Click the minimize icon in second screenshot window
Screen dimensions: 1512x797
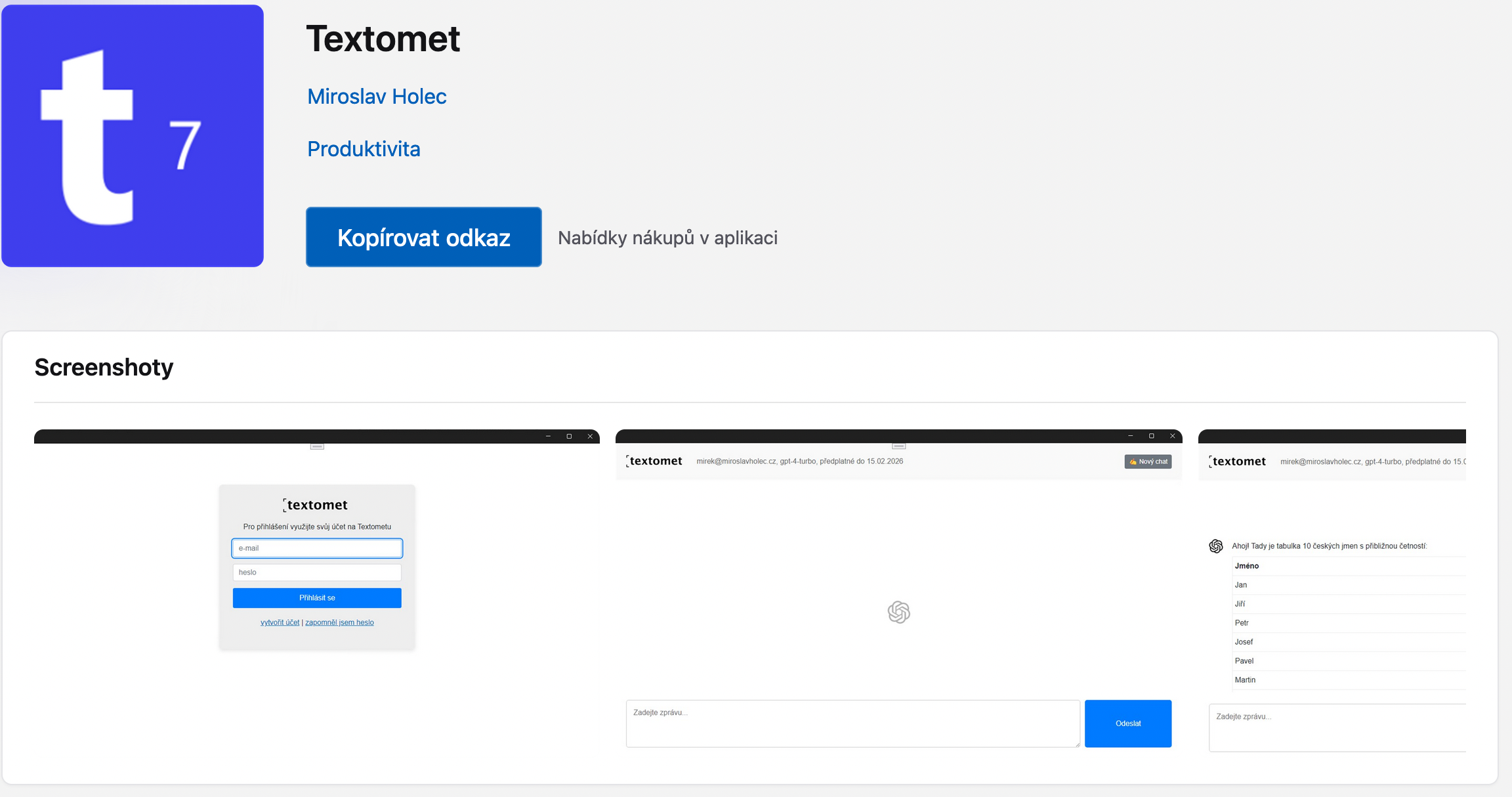[1130, 436]
